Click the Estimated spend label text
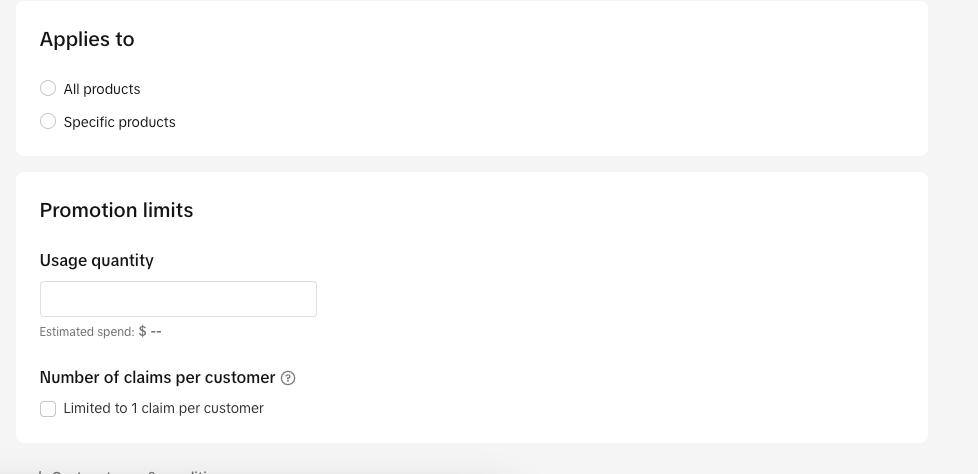This screenshot has height=474, width=978. (87, 332)
